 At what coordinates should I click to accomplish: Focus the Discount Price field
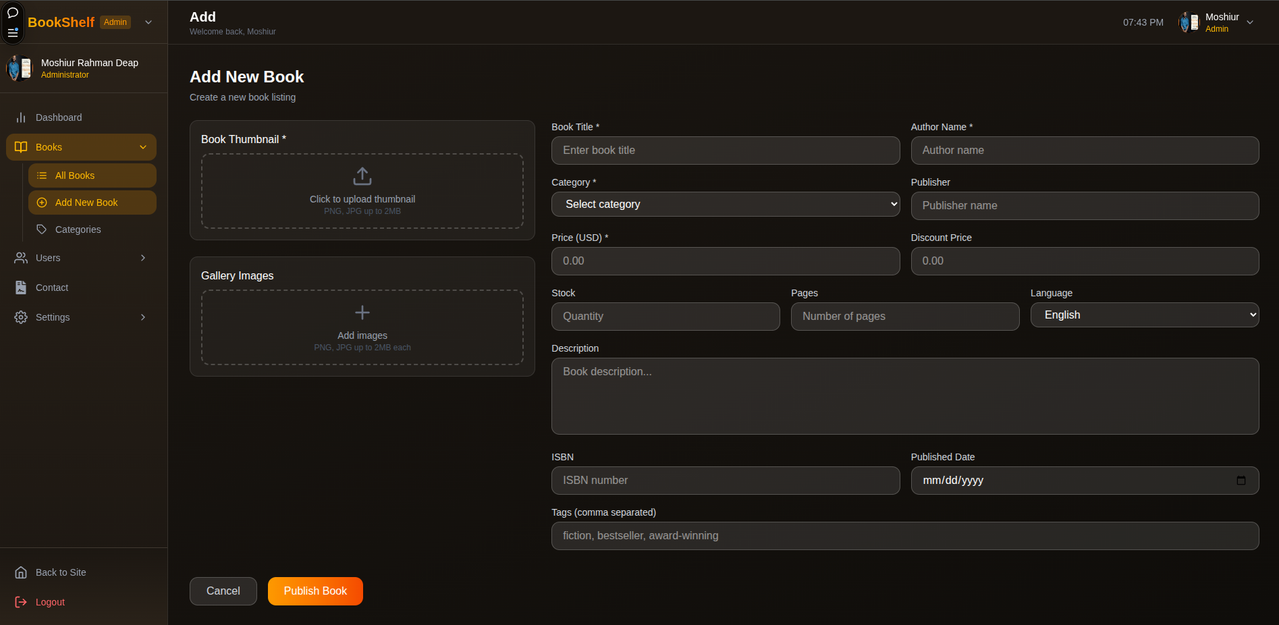1085,261
